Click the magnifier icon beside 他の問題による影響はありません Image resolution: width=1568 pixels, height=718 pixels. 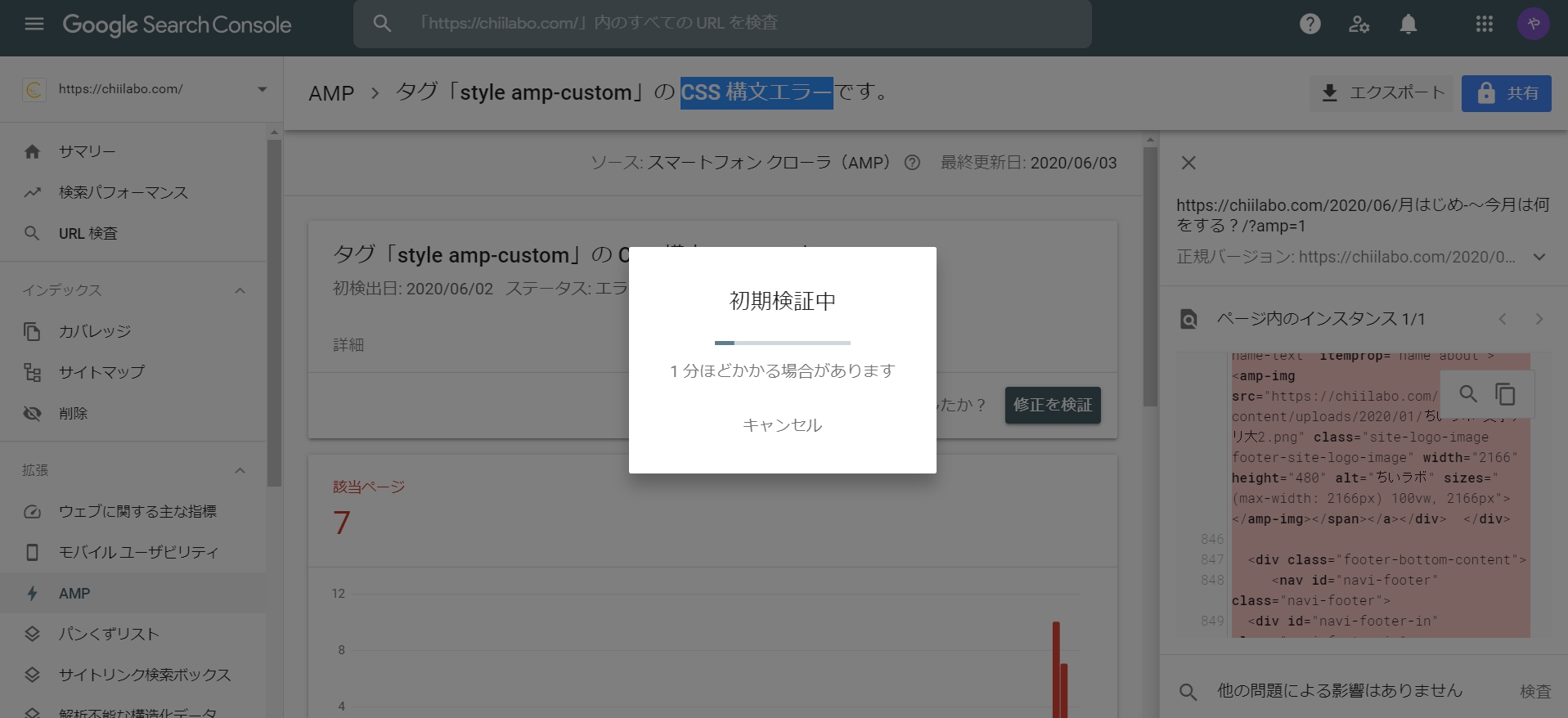(1188, 692)
